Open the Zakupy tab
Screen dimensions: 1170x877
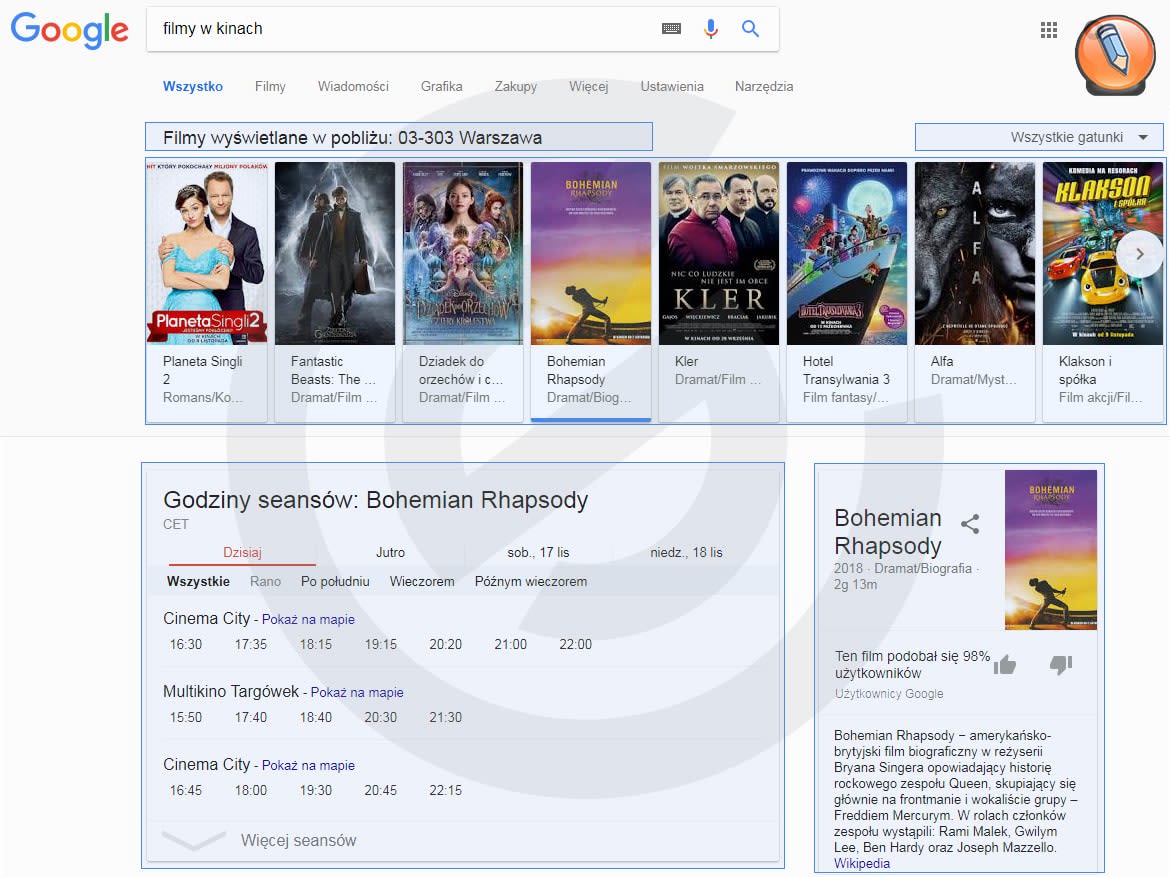point(516,87)
